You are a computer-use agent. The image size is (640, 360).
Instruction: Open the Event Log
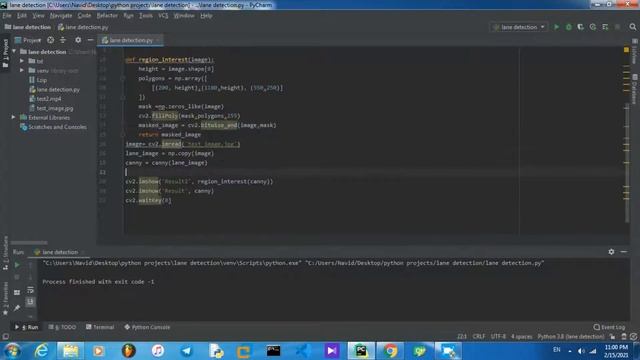tap(609, 327)
